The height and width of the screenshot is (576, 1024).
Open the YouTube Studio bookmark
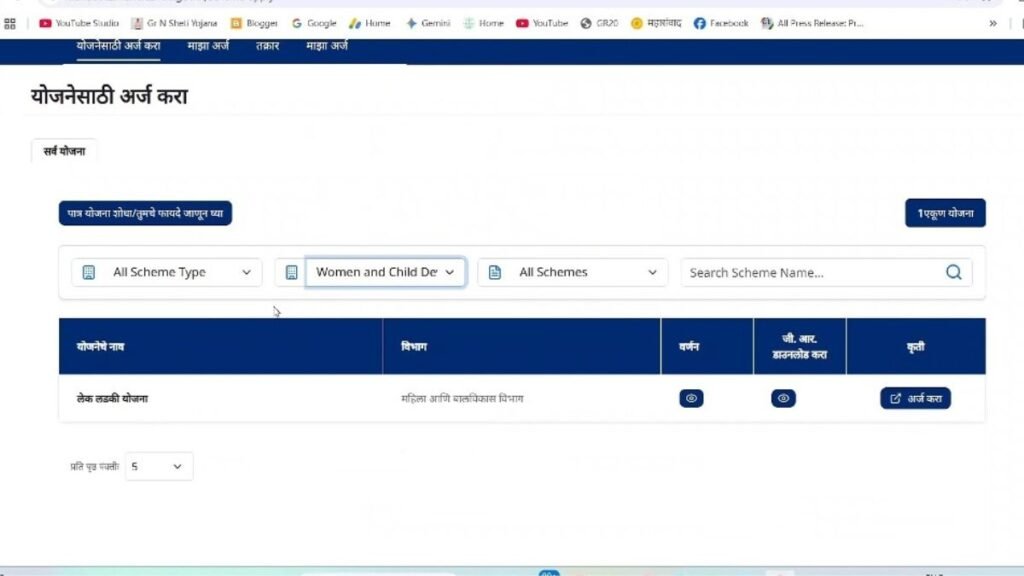point(79,24)
